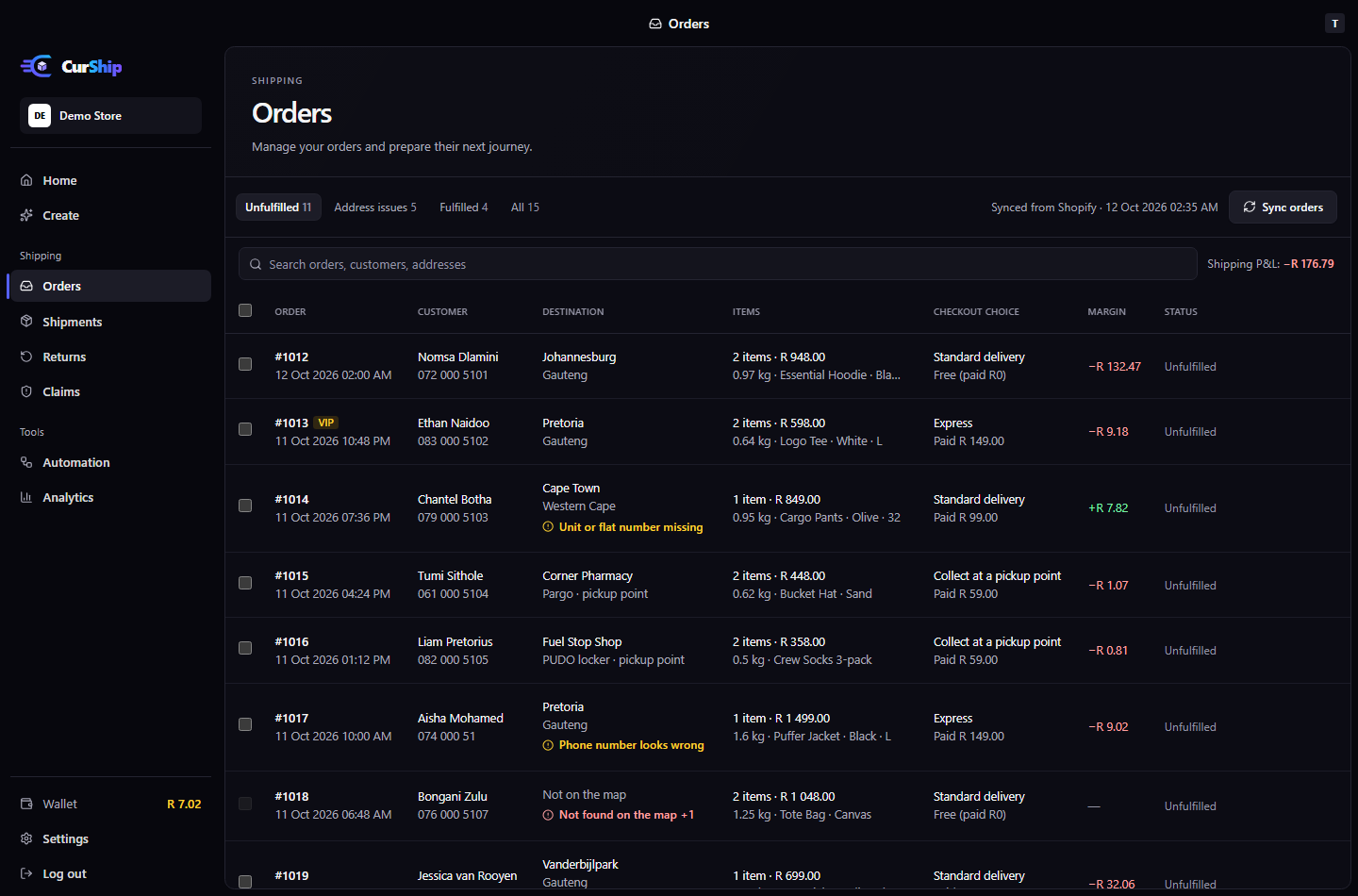Image resolution: width=1358 pixels, height=896 pixels.
Task: Click warning icon for unit number missing
Action: click(x=548, y=527)
